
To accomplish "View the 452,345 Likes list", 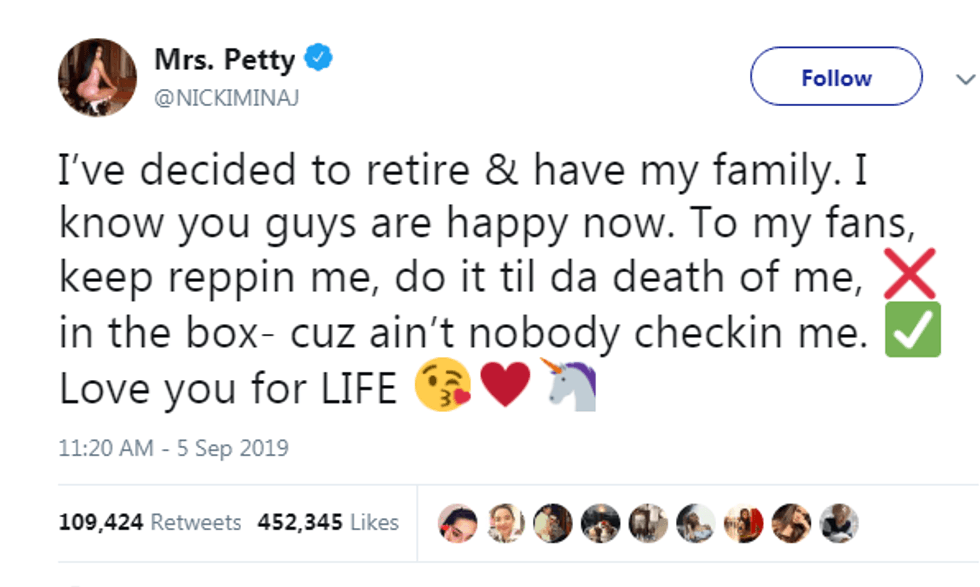I will [x=328, y=522].
